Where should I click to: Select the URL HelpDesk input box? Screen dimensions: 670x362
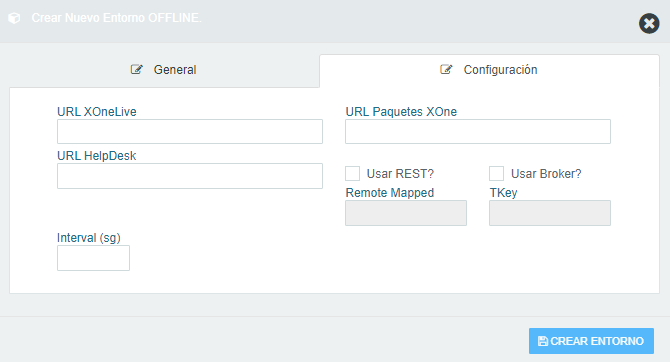coord(190,176)
